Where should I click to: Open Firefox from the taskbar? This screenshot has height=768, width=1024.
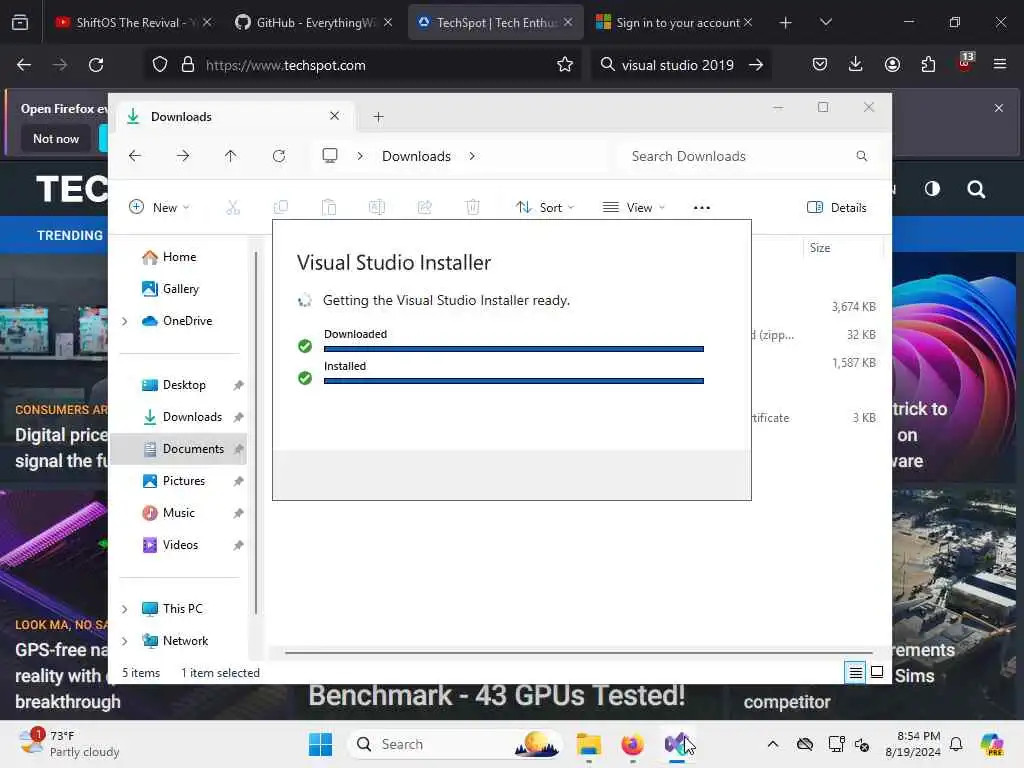pyautogui.click(x=632, y=744)
